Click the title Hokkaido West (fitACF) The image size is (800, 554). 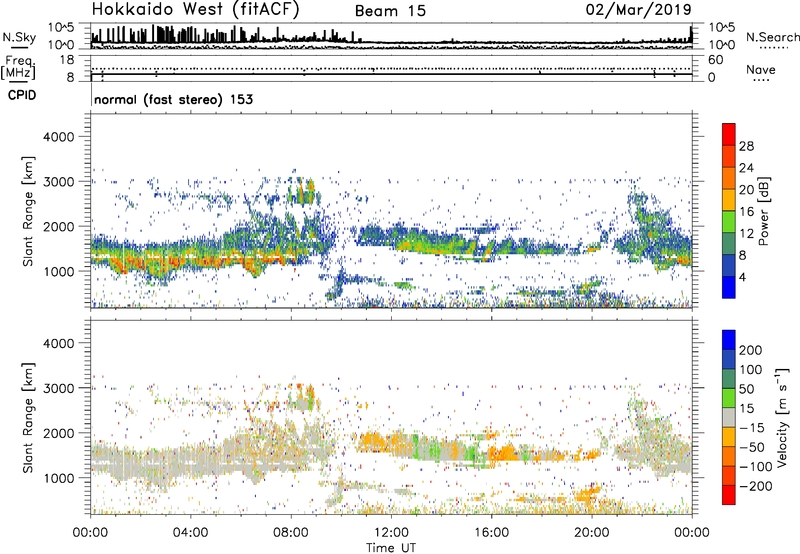[195, 9]
